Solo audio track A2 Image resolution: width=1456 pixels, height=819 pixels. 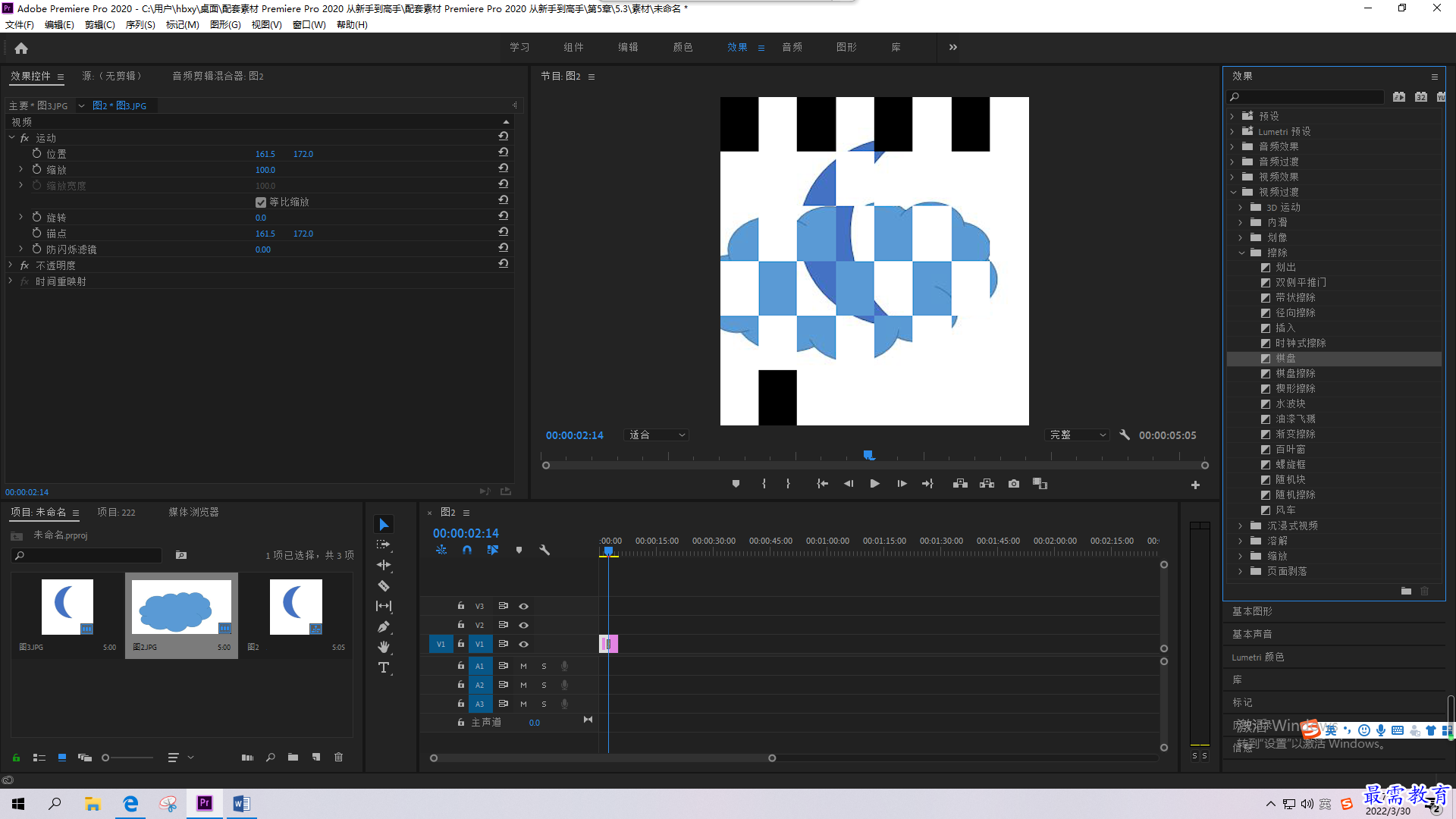point(544,686)
